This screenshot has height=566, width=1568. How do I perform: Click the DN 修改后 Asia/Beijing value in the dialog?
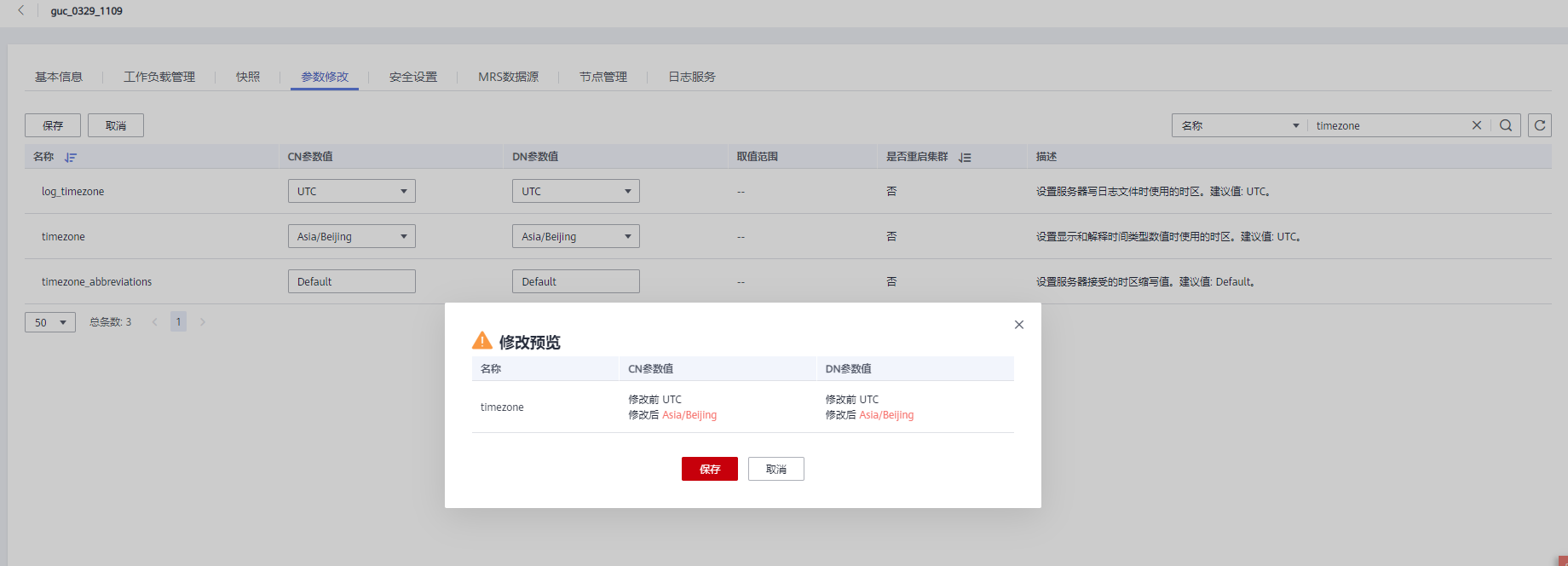(886, 415)
